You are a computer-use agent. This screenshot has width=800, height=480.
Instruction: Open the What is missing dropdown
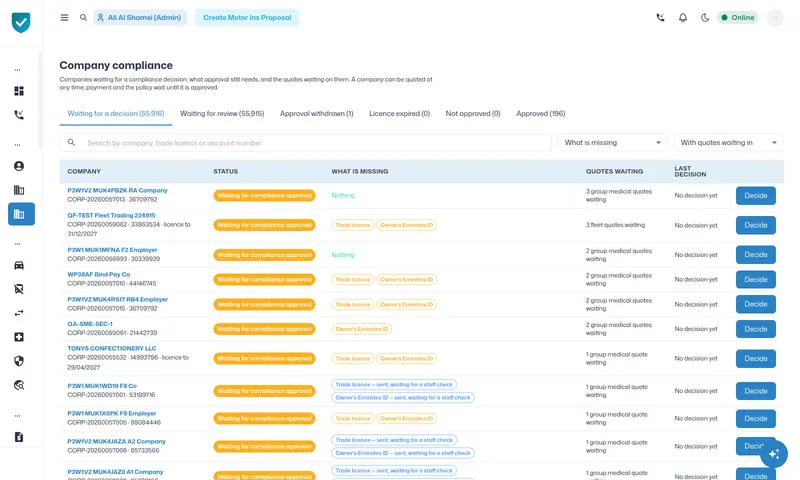click(x=613, y=143)
